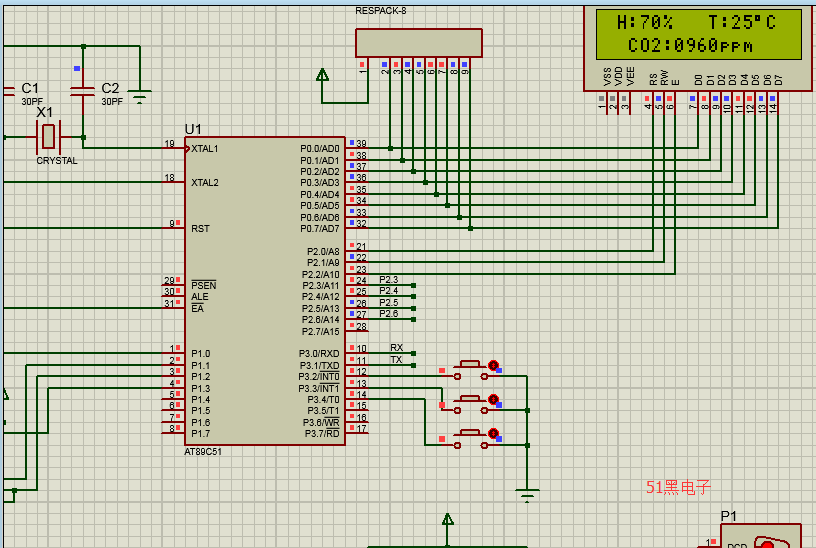The width and height of the screenshot is (816, 548).
Task: Click the VSS pin label on LCD
Action: pos(607,77)
